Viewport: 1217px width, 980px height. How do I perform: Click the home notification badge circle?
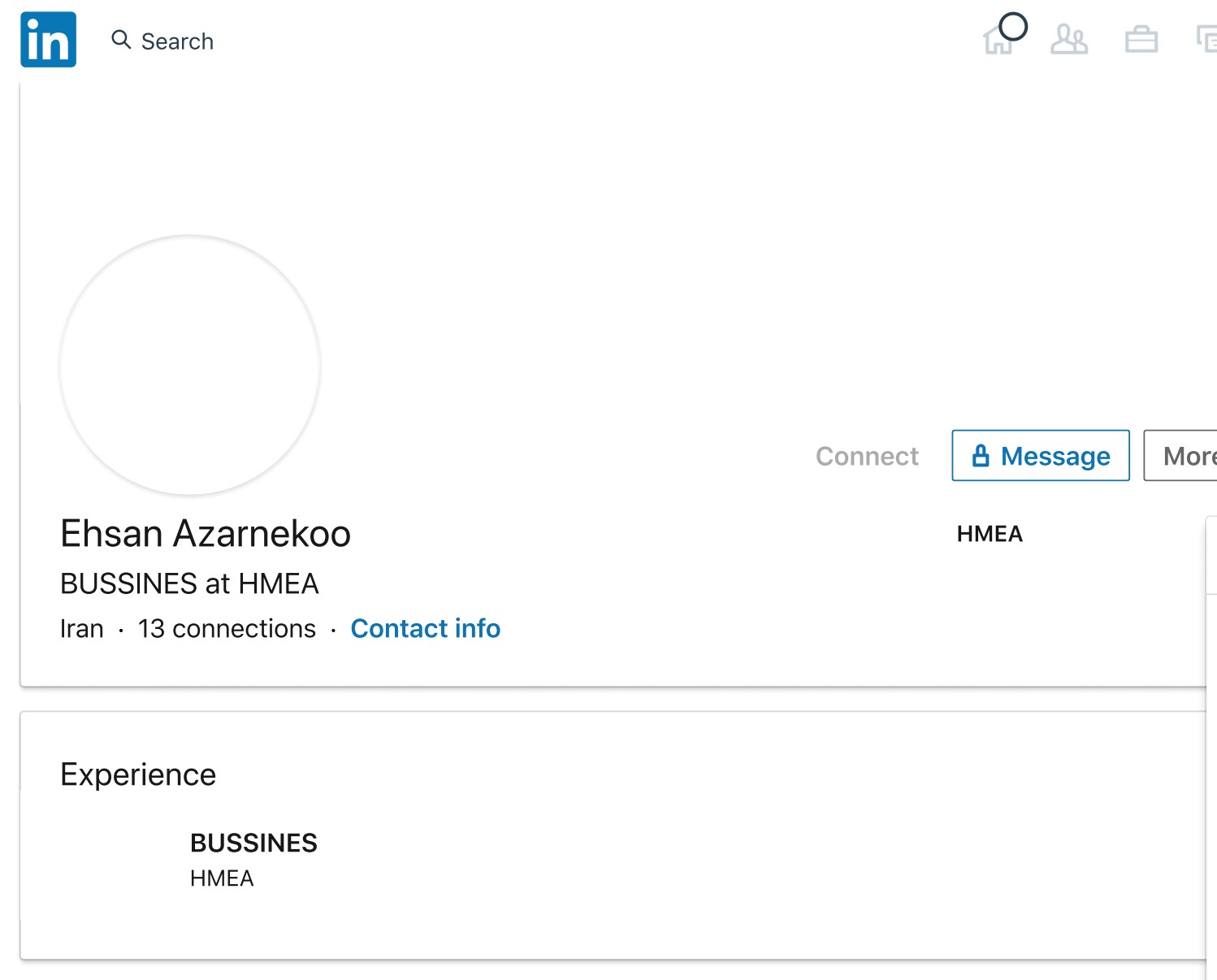click(x=1013, y=27)
